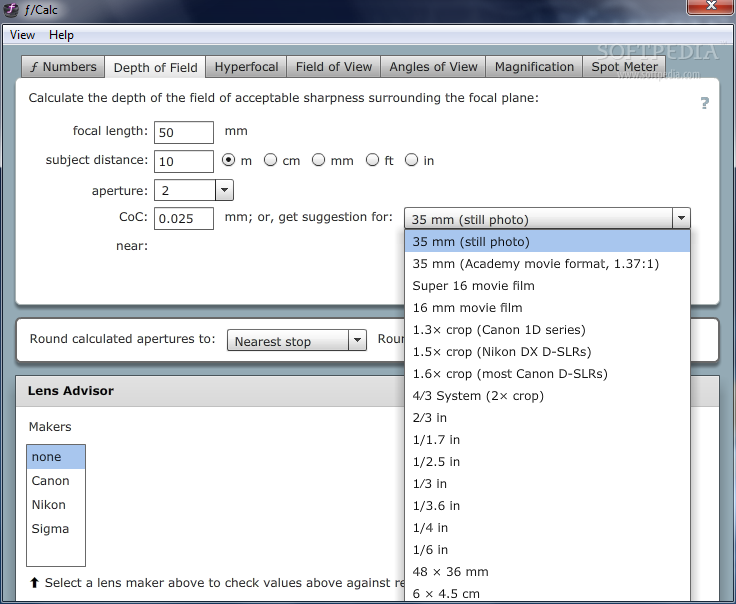The width and height of the screenshot is (736, 604).
Task: Switch to the f Numbers tab
Action: (63, 67)
